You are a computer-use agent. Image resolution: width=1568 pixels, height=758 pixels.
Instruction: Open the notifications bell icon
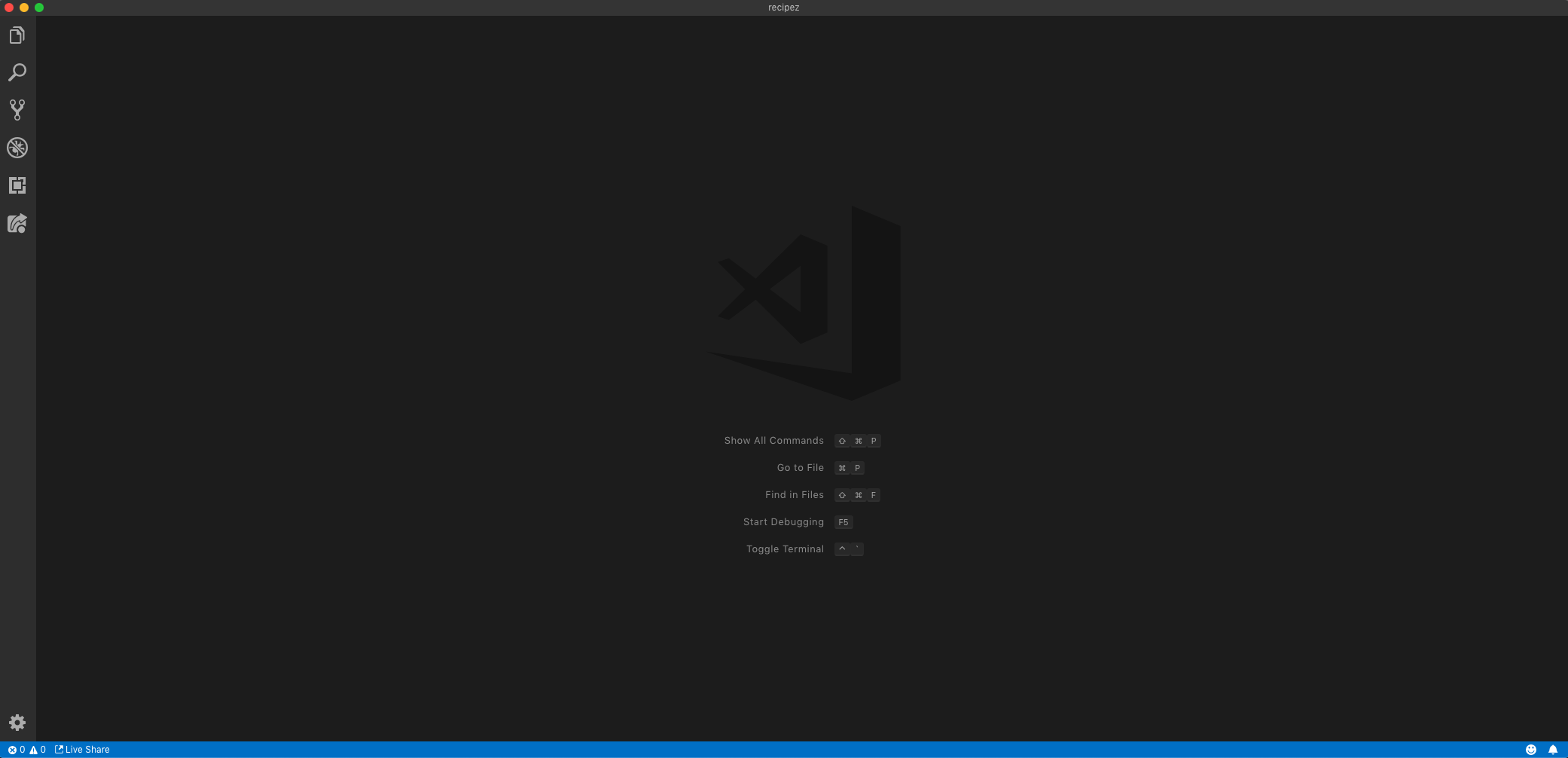1553,750
